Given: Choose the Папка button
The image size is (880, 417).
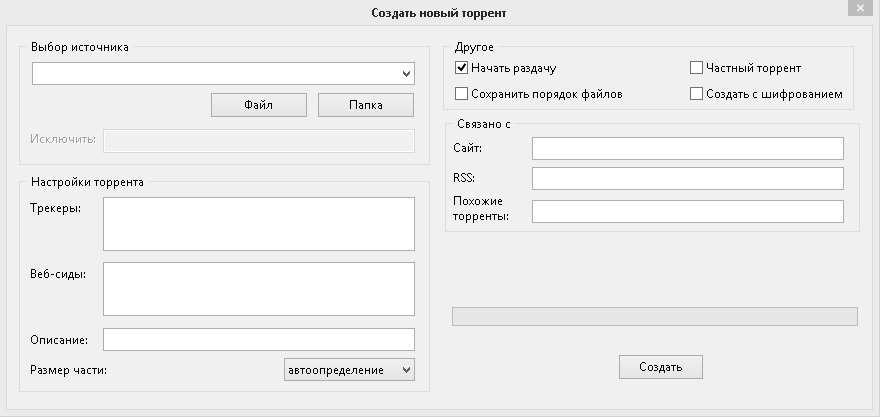Looking at the screenshot, I should click(x=366, y=105).
